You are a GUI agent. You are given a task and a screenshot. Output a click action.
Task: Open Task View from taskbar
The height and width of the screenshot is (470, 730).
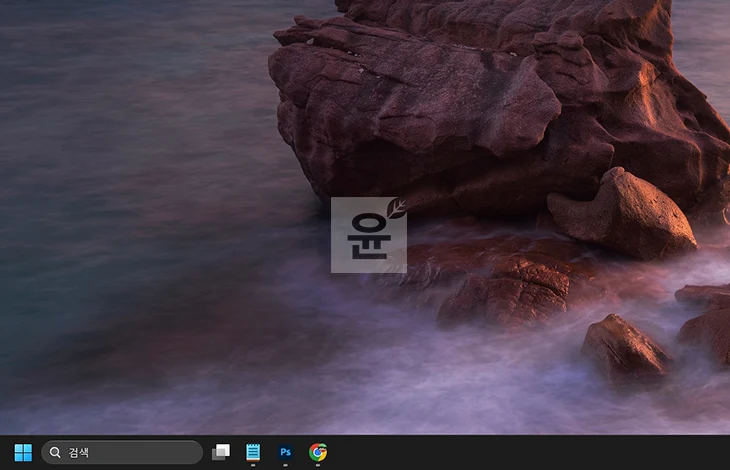(x=221, y=452)
